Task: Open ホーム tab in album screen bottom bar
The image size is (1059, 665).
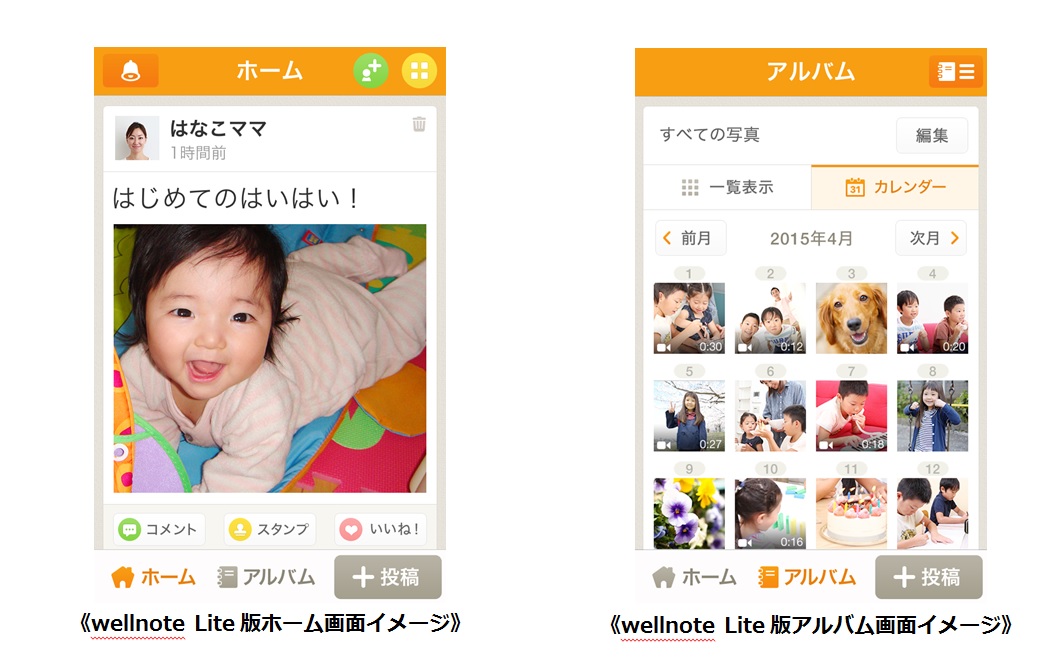Action: pyautogui.click(x=694, y=577)
